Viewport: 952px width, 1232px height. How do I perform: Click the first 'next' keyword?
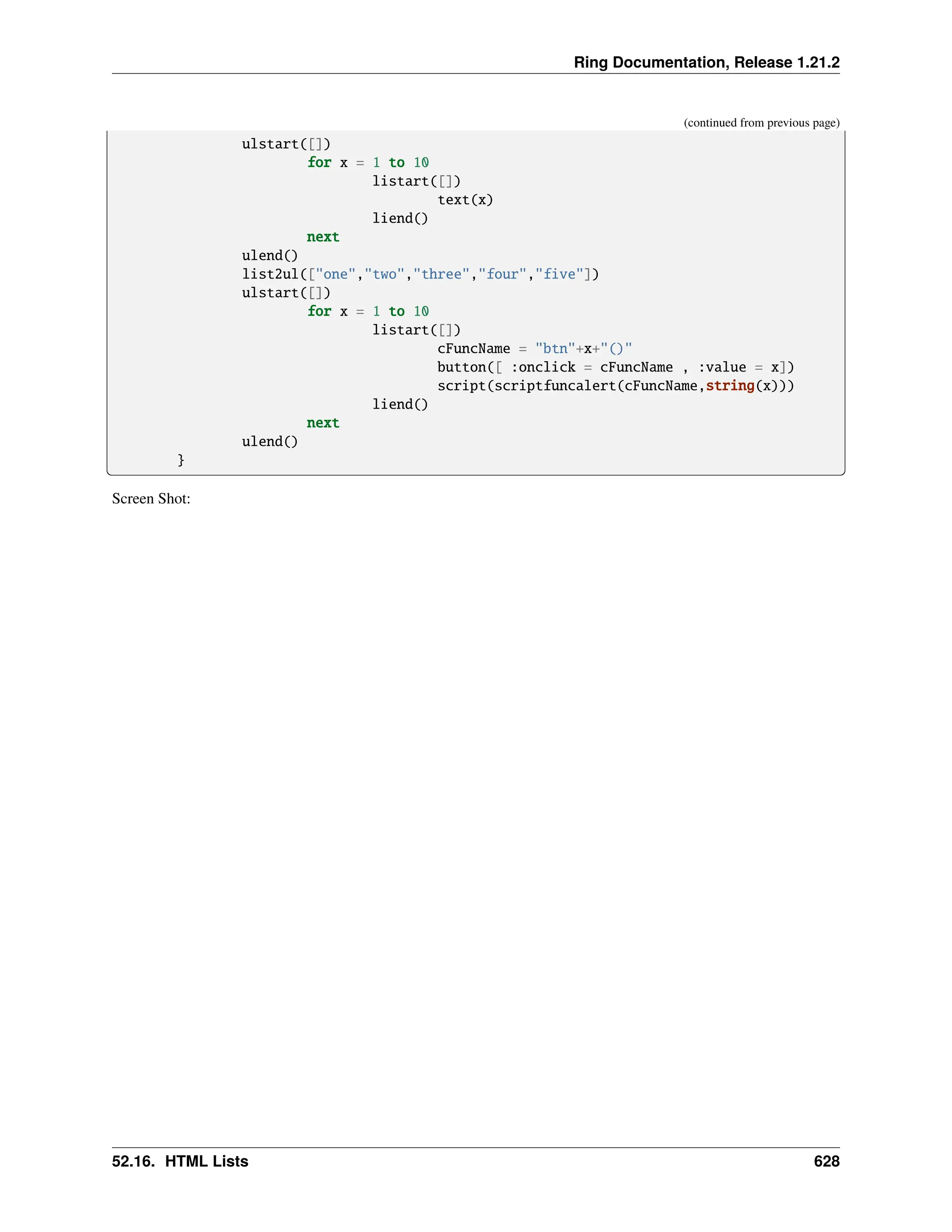tap(323, 237)
